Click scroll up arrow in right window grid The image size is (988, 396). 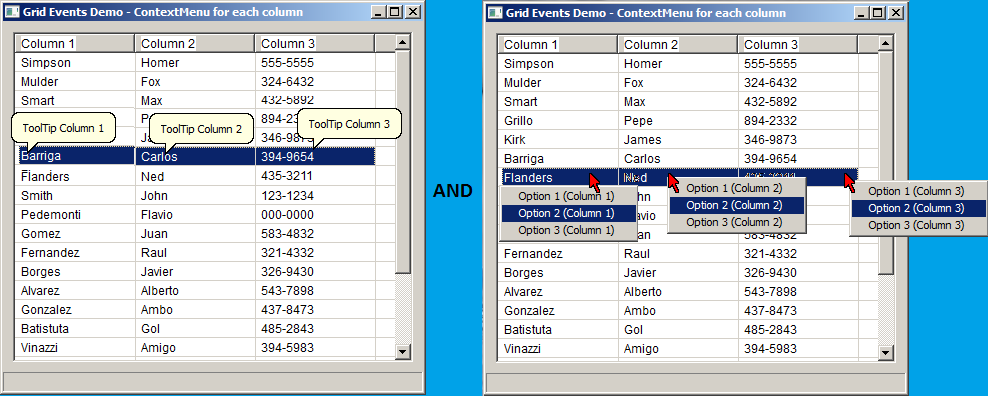tap(885, 43)
